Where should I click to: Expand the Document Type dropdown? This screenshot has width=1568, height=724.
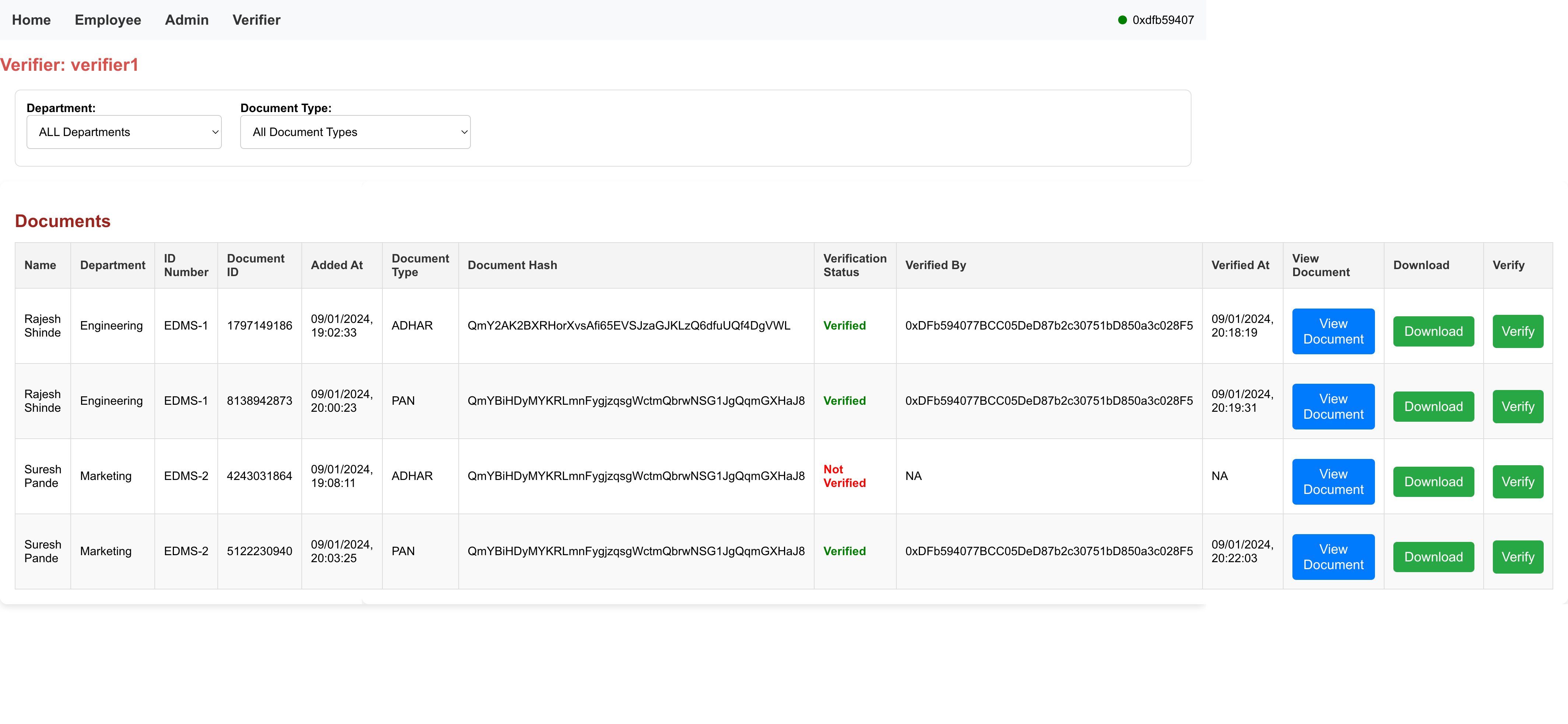point(355,132)
